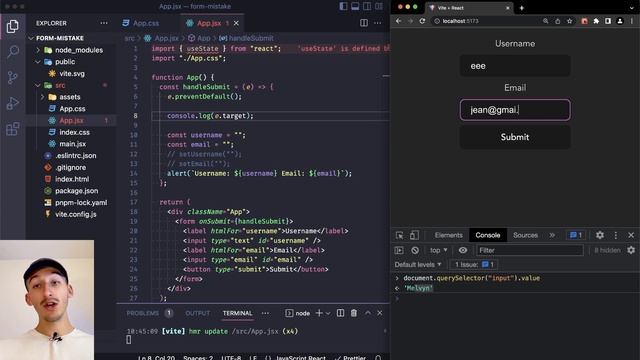The image size is (640, 360).
Task: Open .gitignore file
Action: tap(65, 167)
